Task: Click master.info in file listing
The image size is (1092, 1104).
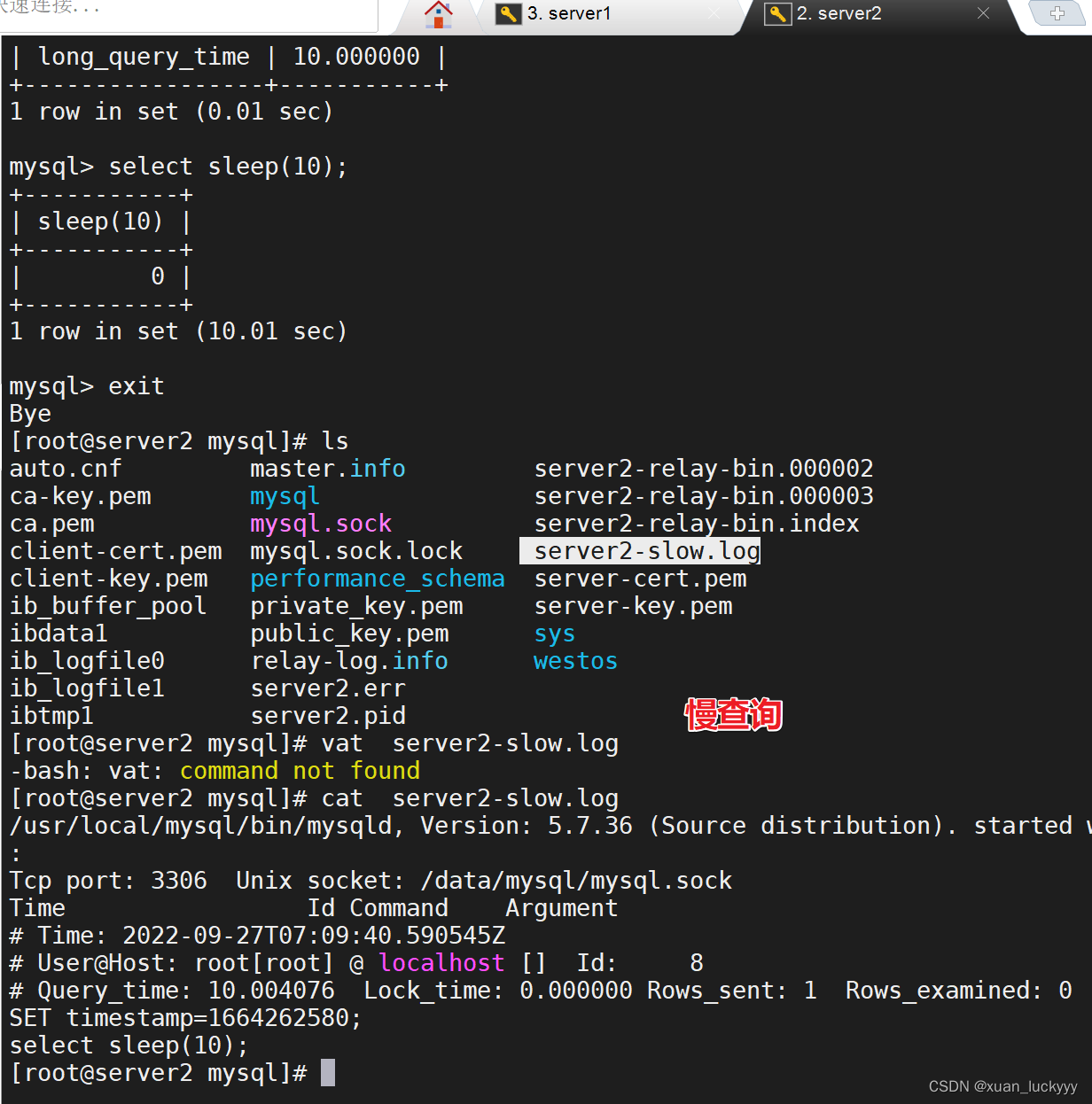Action: pyautogui.click(x=328, y=469)
